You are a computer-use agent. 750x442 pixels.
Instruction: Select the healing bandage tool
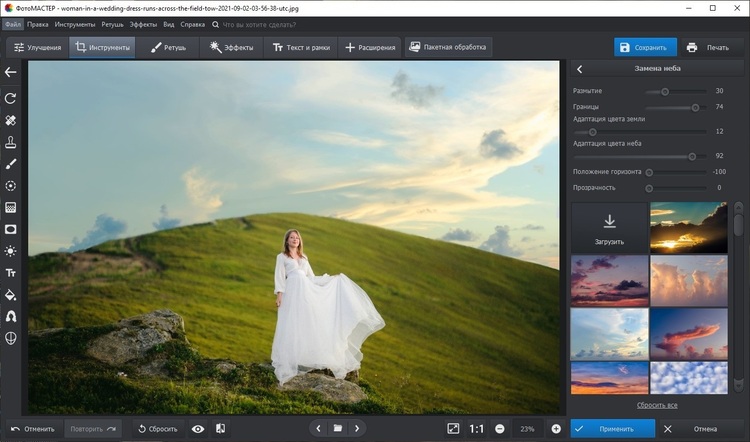point(11,120)
